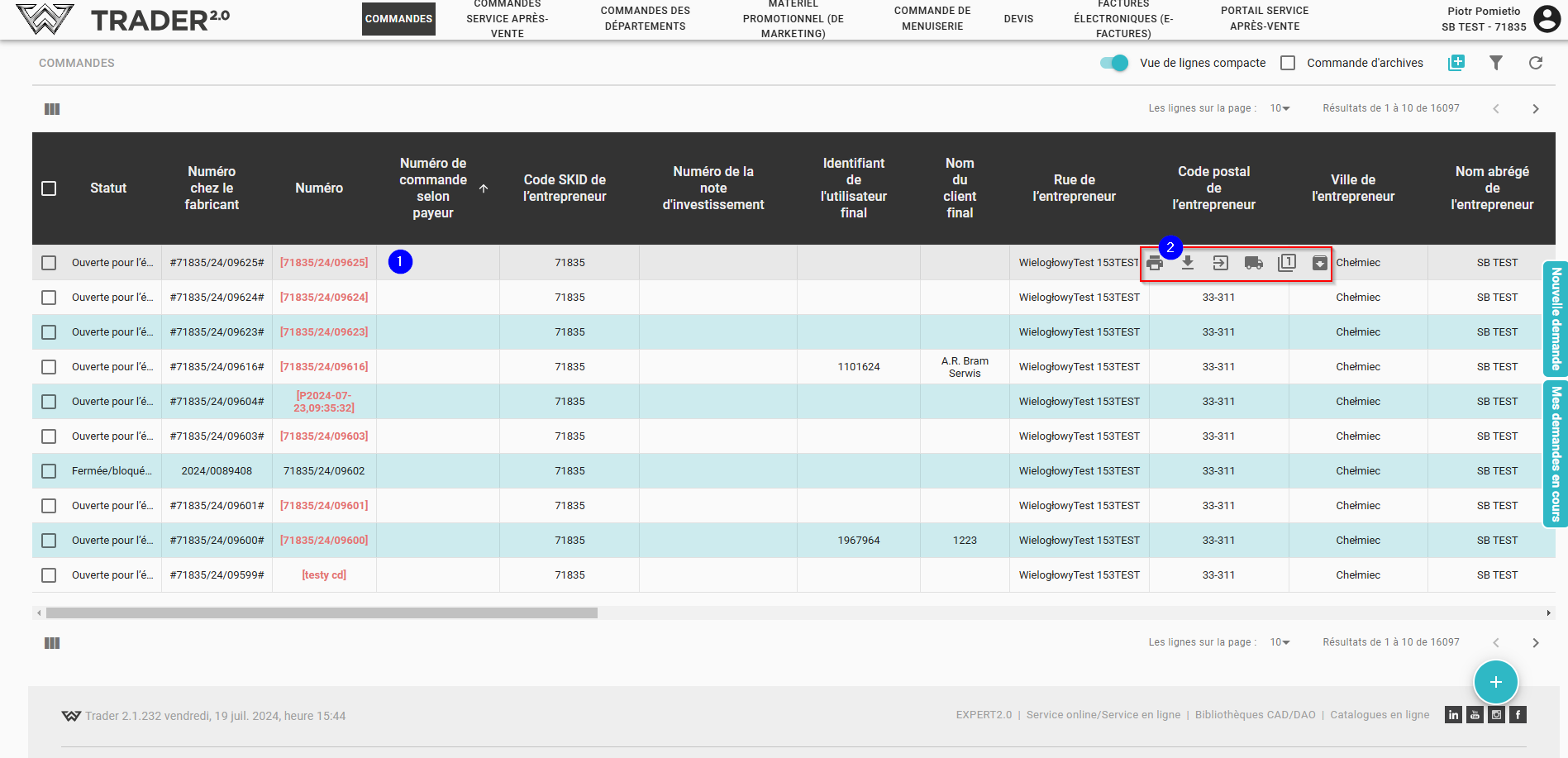Open order link 71835/24/09624

click(324, 298)
